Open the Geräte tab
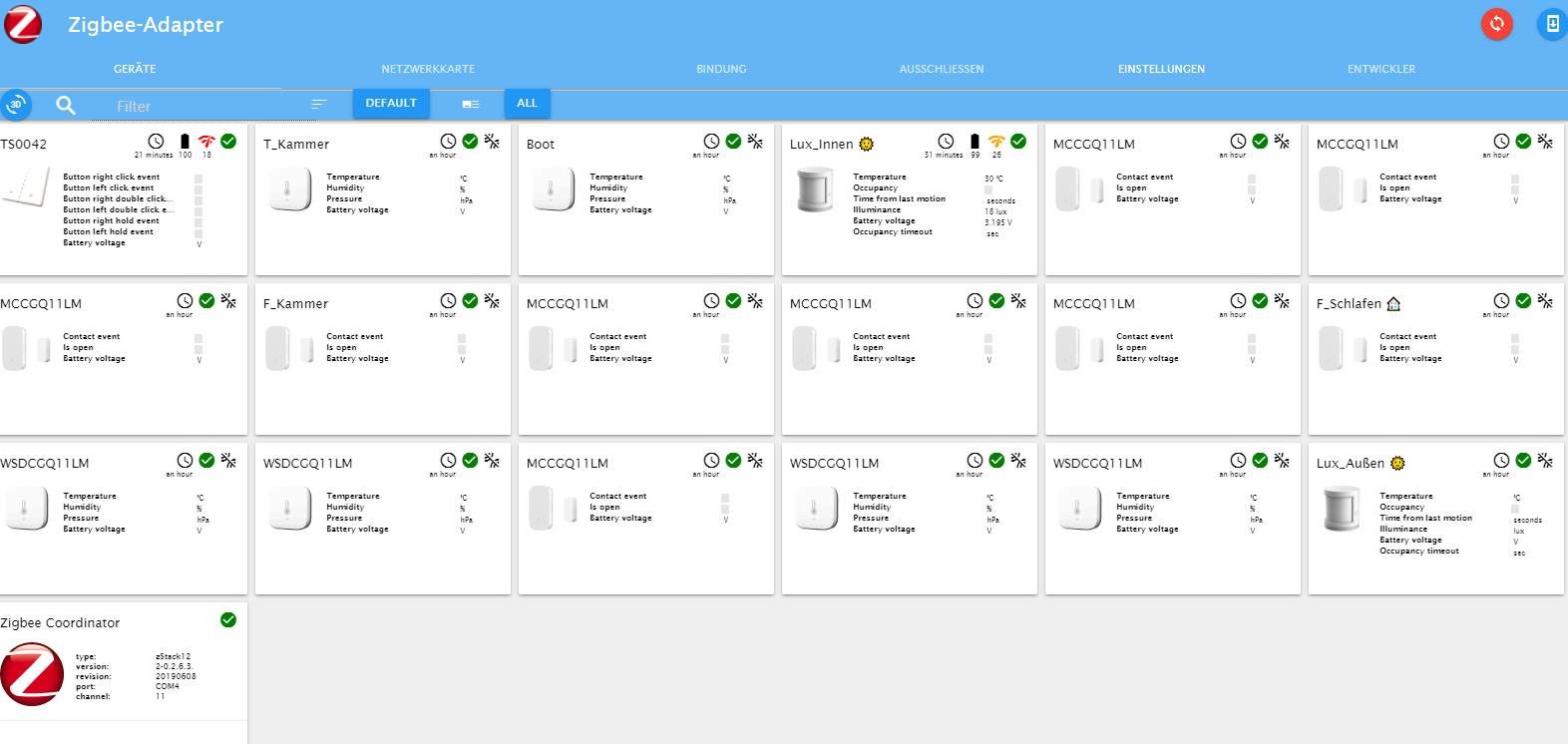1568x744 pixels. click(x=135, y=69)
